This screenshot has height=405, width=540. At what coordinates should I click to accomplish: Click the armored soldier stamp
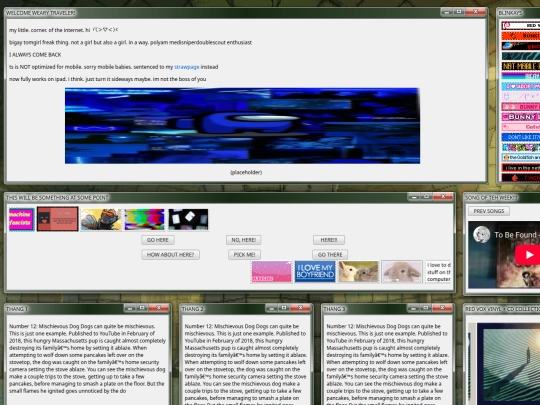click(x=101, y=219)
